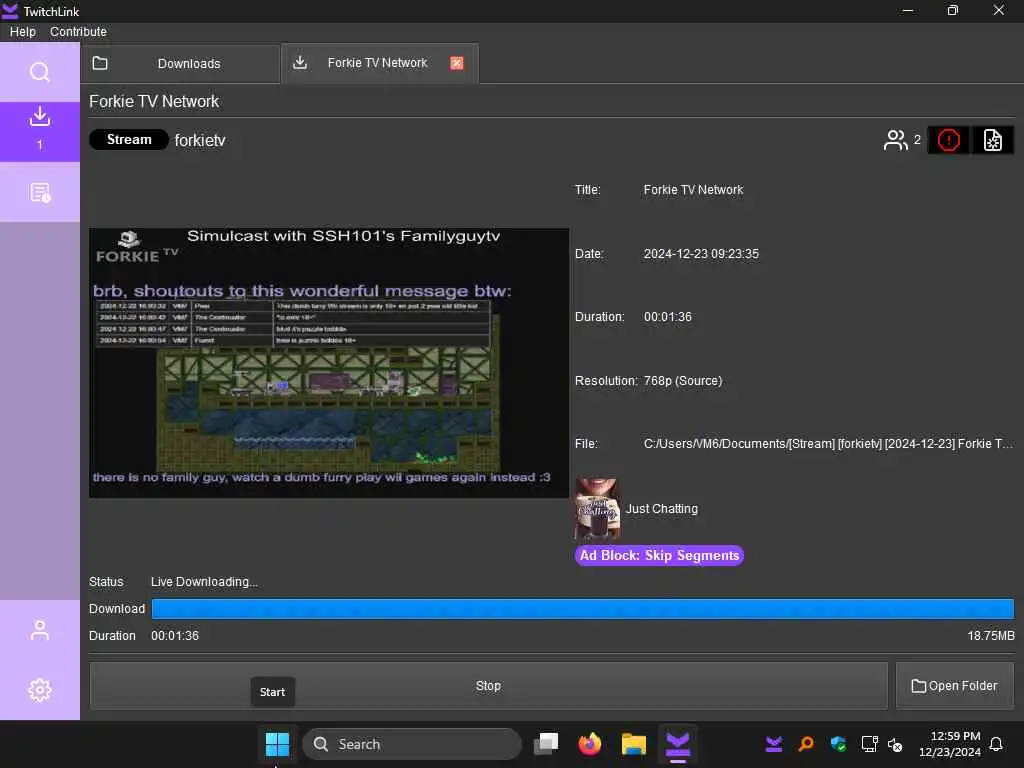Click the 768p (Source) resolution value
This screenshot has width=1024, height=768.
[x=683, y=380]
